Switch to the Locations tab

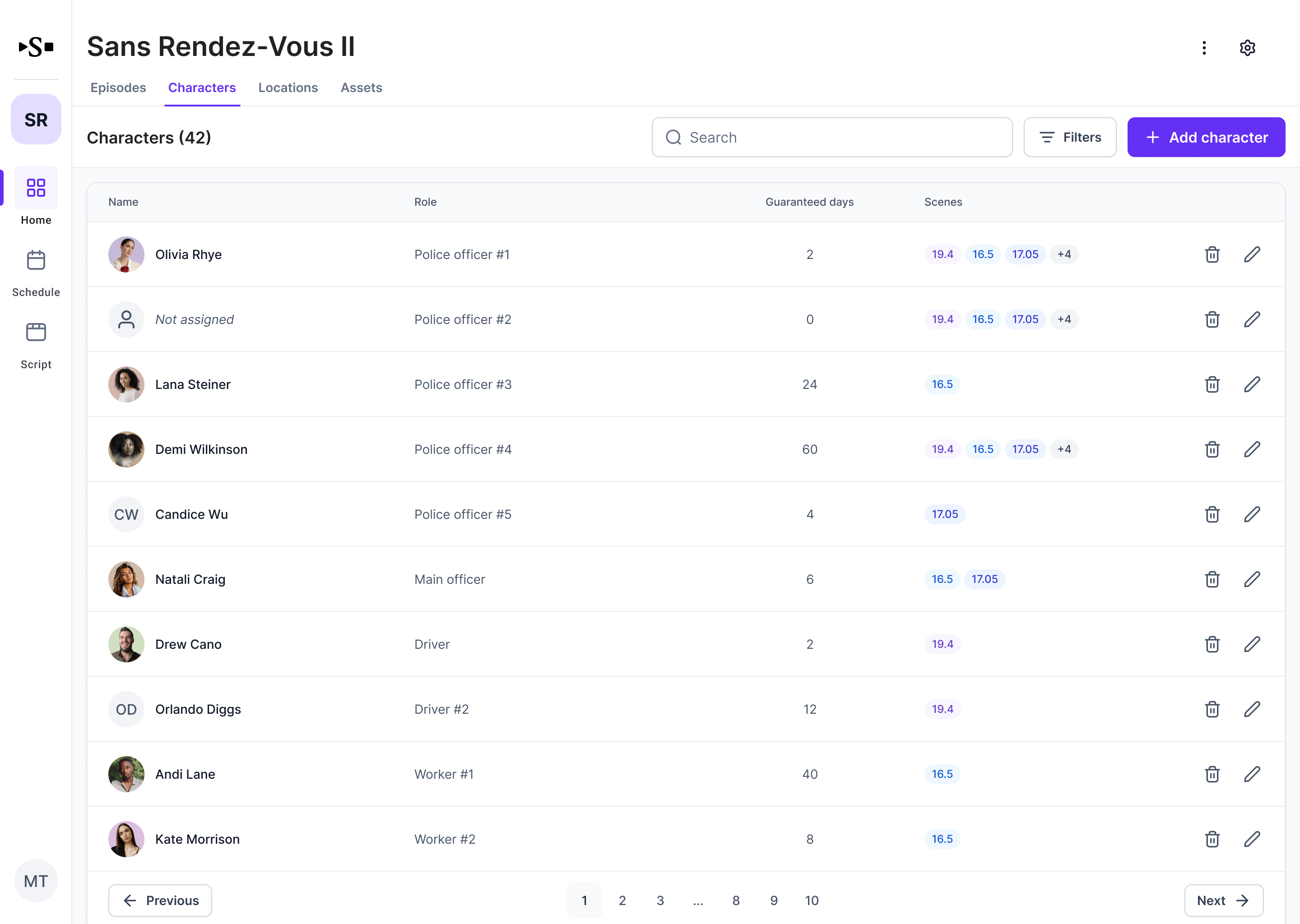(x=288, y=88)
